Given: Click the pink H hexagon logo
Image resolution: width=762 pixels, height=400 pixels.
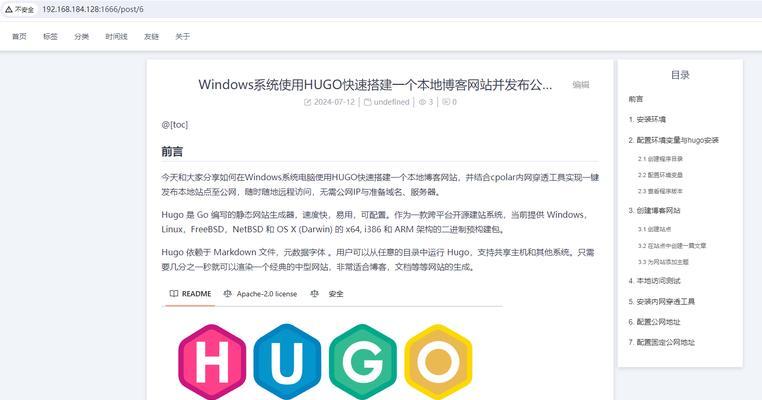Looking at the screenshot, I should tap(212, 362).
